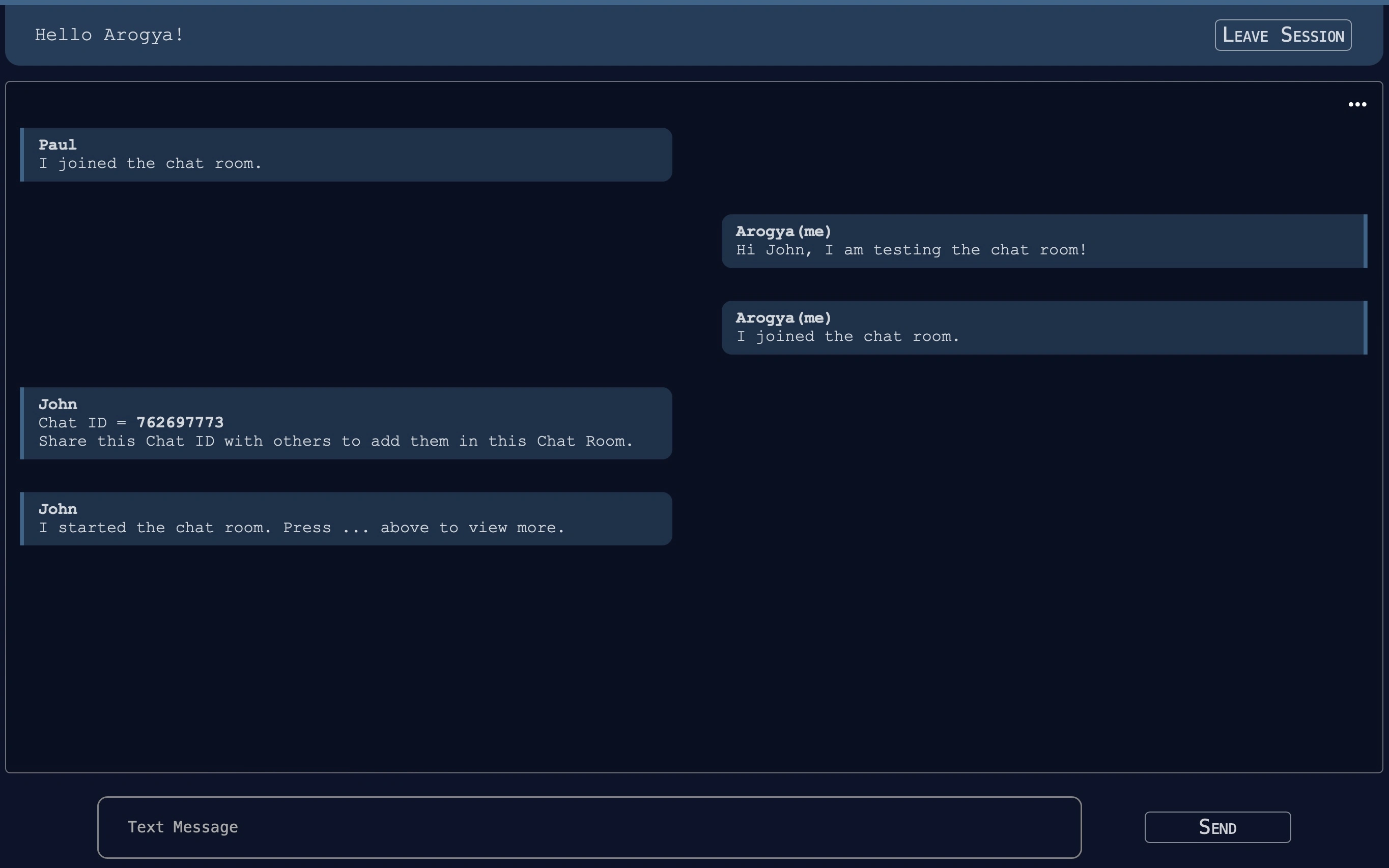The image size is (1389, 868).
Task: Click the Hello Arogya! greeting text
Action: coord(108,35)
